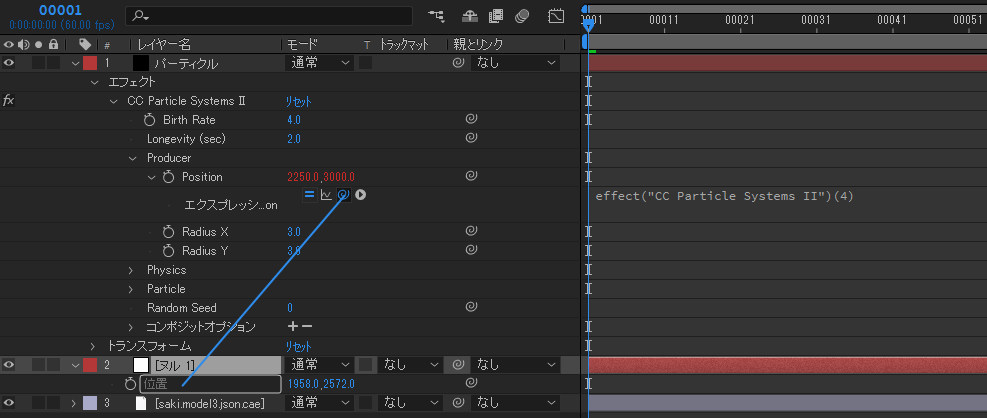987x418 pixels.
Task: Open the expression language menu arrow
Action: click(x=360, y=195)
